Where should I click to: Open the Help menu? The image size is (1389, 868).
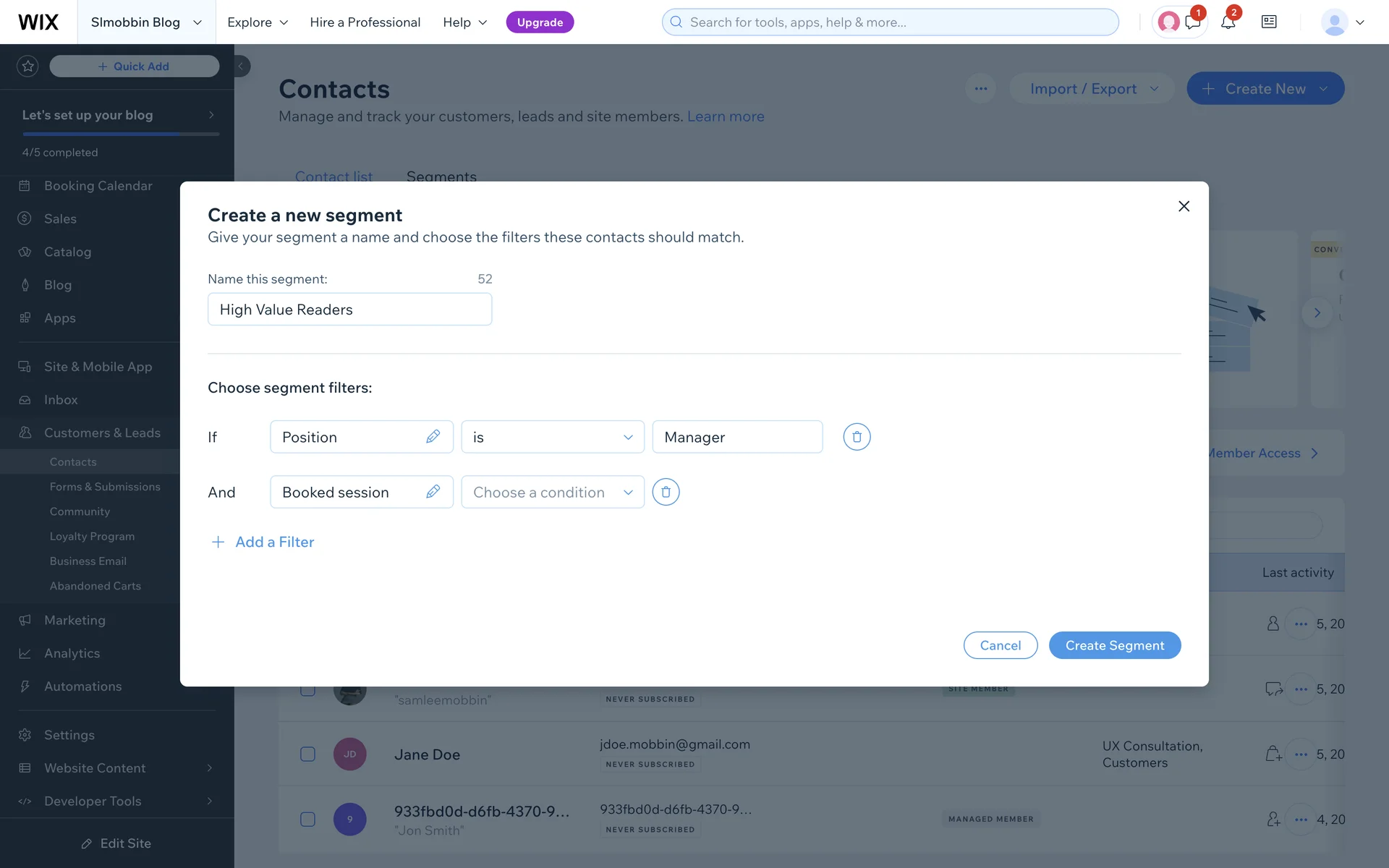point(465,22)
